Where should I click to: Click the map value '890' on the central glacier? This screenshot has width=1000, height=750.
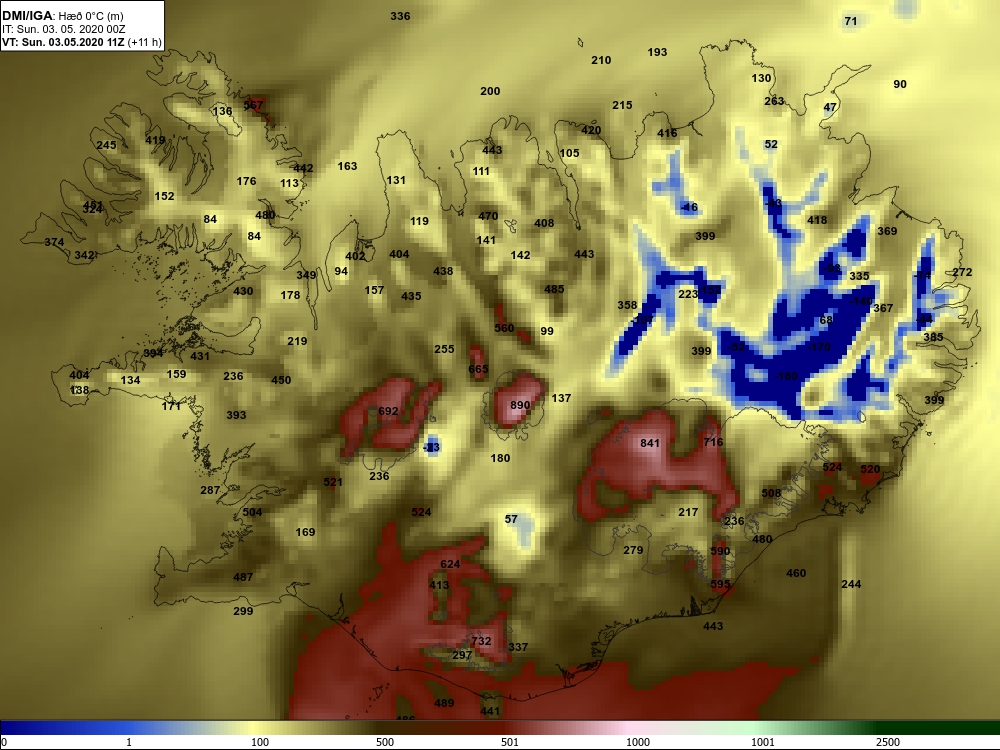click(x=520, y=405)
